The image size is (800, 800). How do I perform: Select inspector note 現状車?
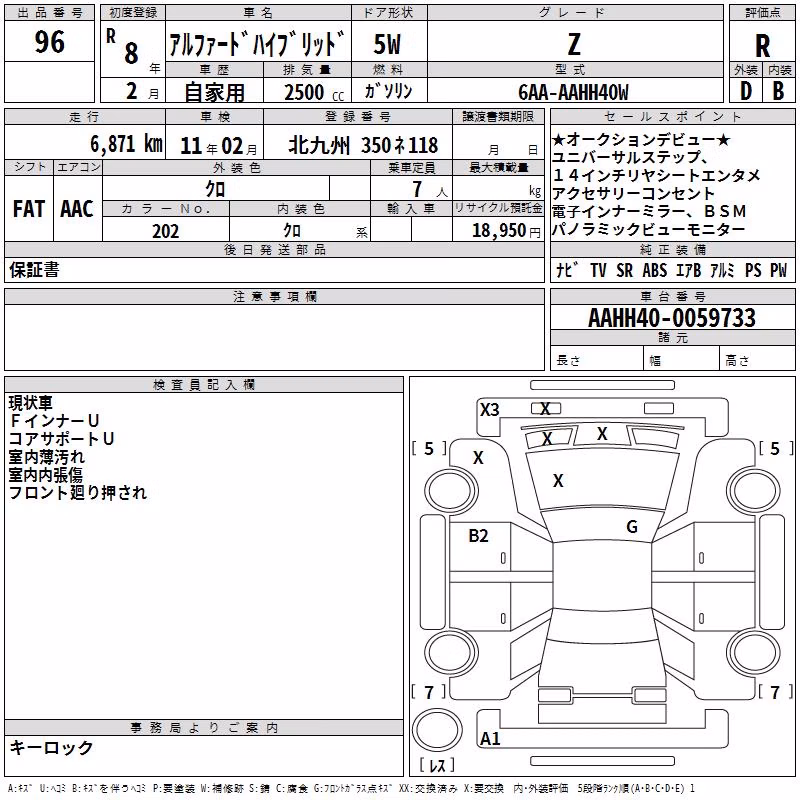point(31,403)
